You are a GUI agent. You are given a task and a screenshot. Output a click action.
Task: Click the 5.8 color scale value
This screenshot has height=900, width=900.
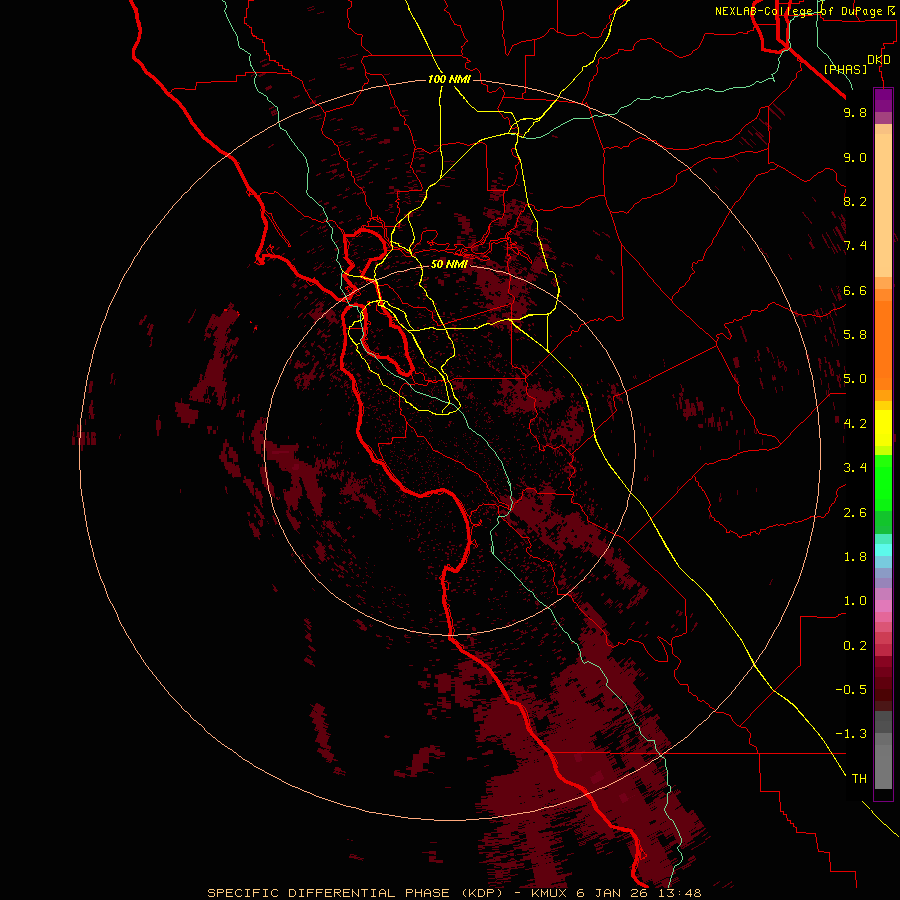pyautogui.click(x=855, y=335)
